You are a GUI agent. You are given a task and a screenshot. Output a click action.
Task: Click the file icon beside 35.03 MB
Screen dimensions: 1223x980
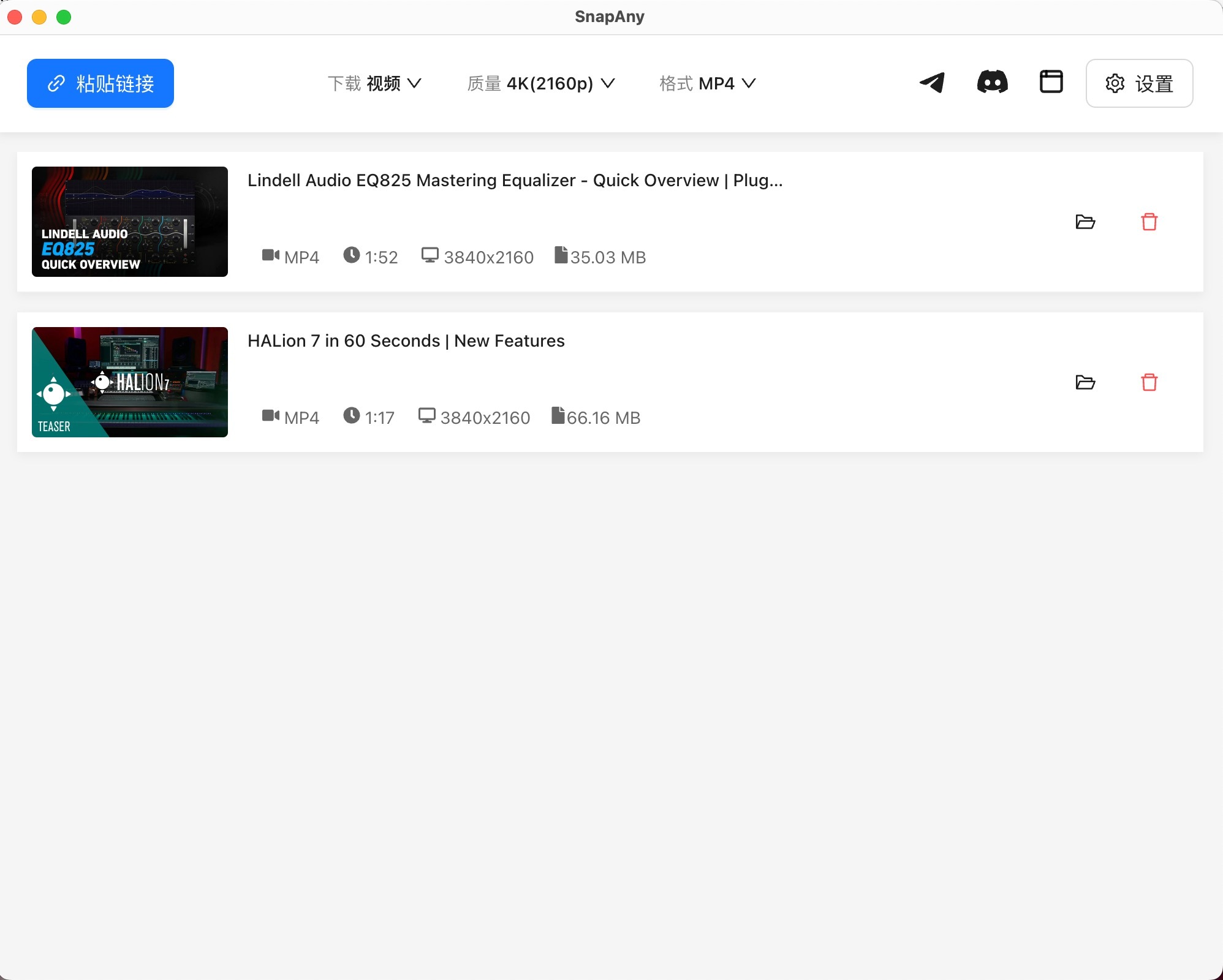pyautogui.click(x=561, y=255)
